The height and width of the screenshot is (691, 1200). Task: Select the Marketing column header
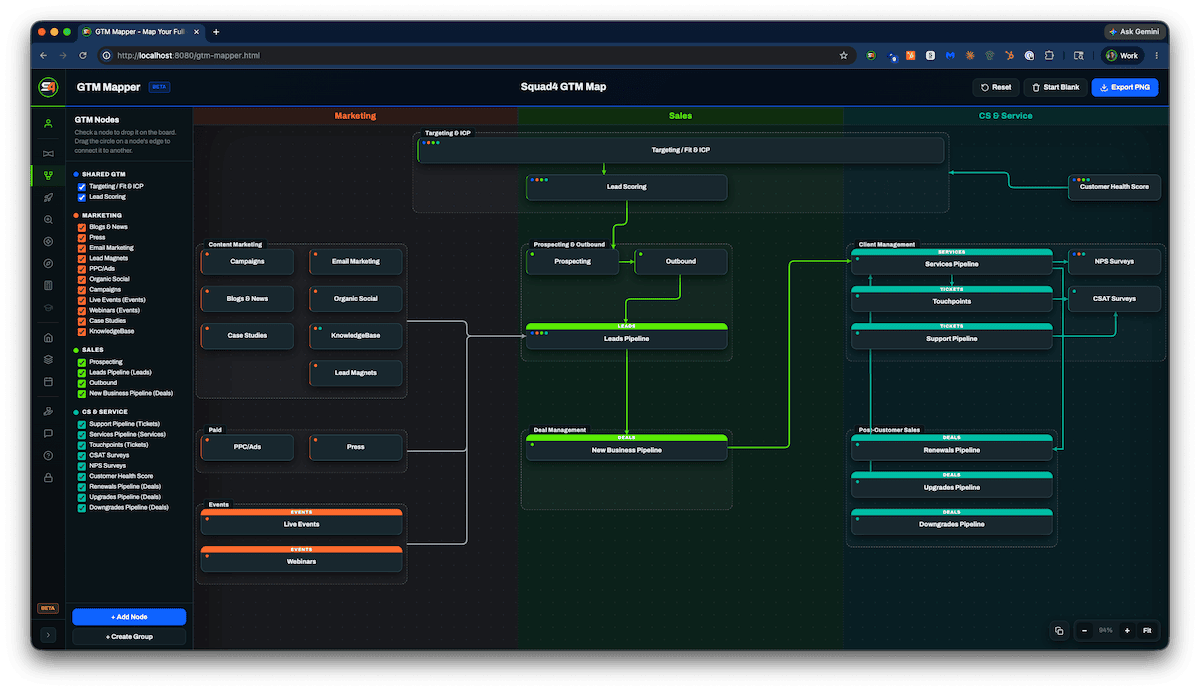(355, 116)
